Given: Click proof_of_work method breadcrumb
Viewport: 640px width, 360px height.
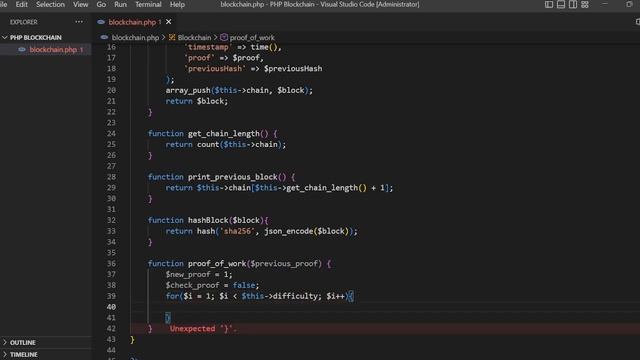Looking at the screenshot, I should [x=252, y=38].
